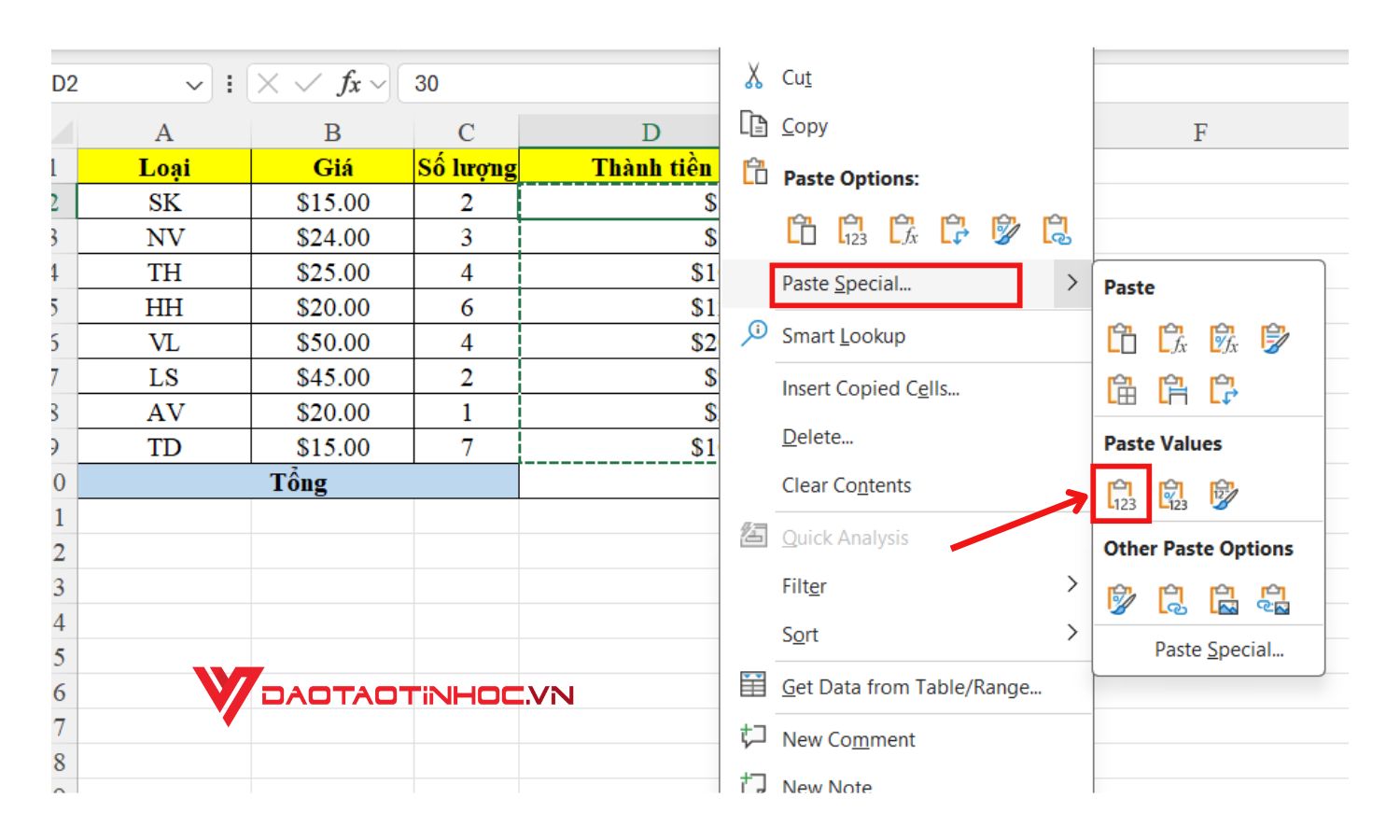The width and height of the screenshot is (1400, 840).
Task: Open the Name Box dropdown
Action: [x=194, y=84]
